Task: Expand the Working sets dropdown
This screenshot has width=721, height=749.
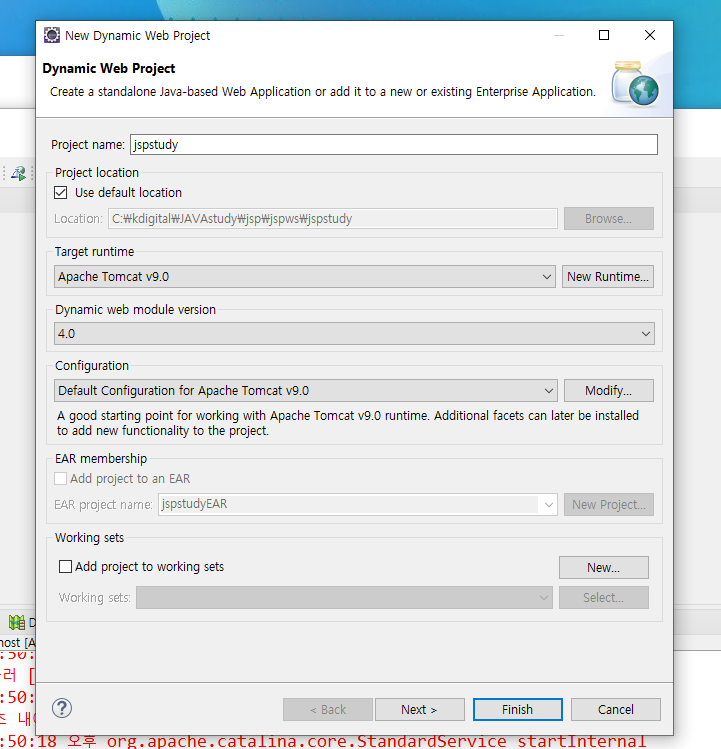Action: coord(344,598)
